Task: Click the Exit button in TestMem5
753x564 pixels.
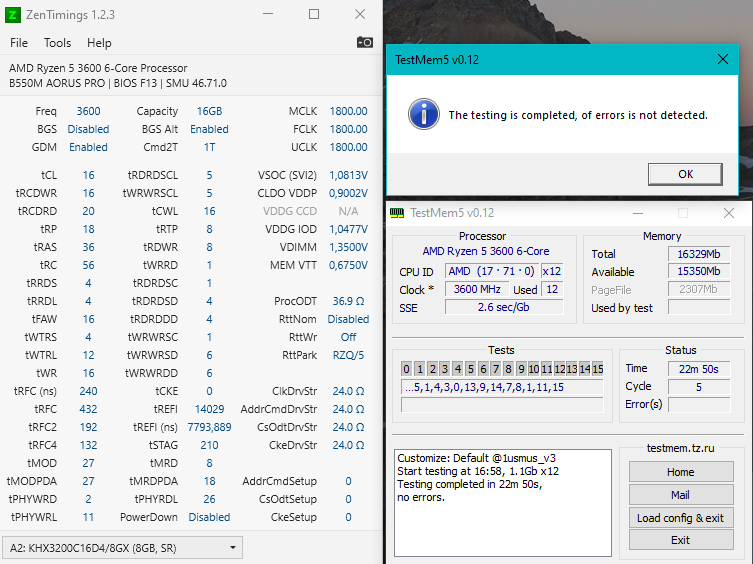Action: point(680,540)
